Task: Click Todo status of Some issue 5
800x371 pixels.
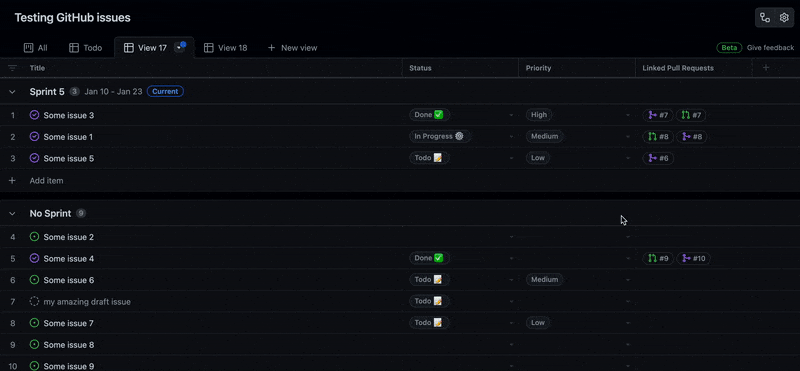Action: pos(430,158)
